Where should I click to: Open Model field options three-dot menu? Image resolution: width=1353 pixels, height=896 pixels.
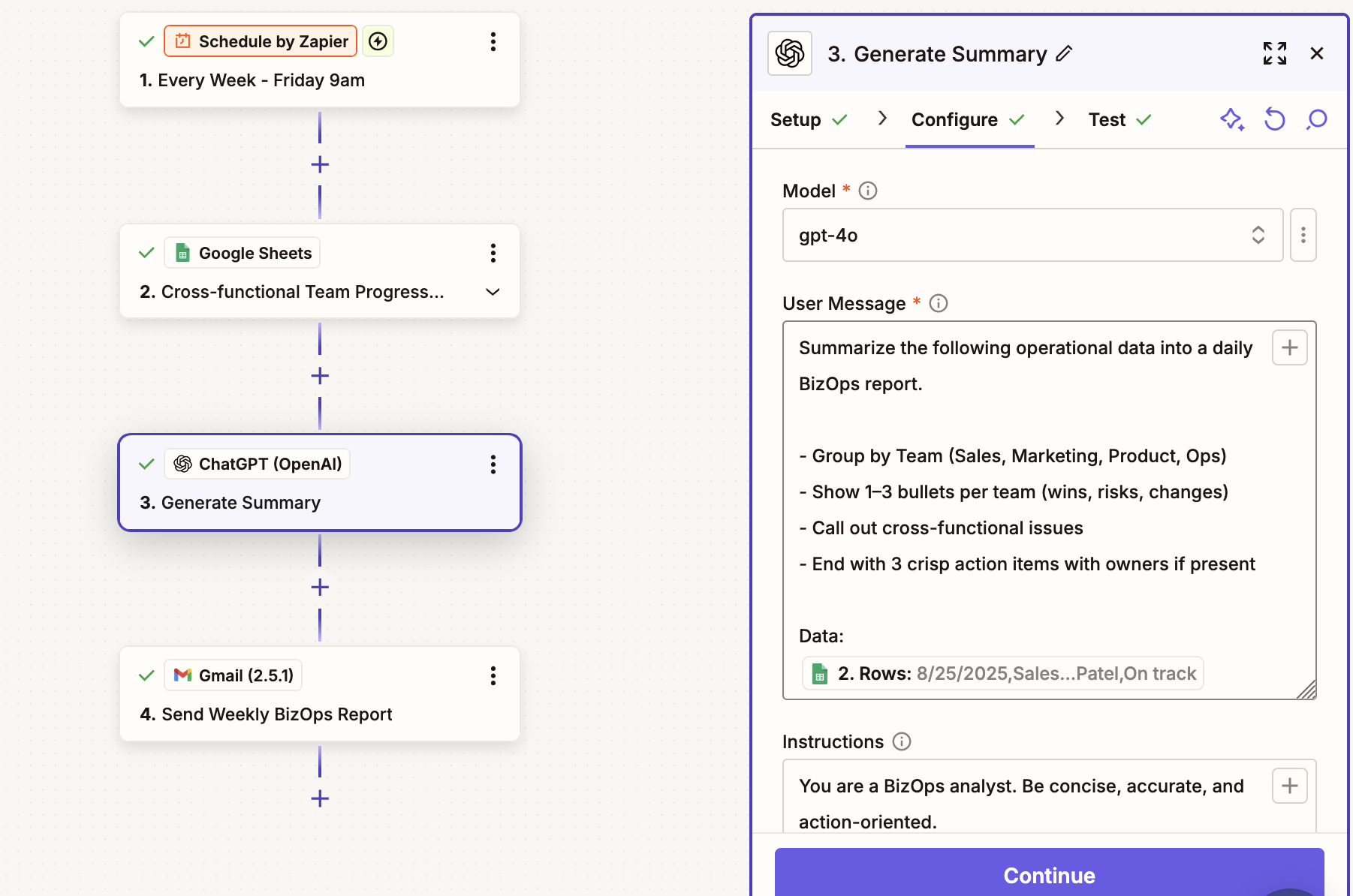coord(1303,235)
